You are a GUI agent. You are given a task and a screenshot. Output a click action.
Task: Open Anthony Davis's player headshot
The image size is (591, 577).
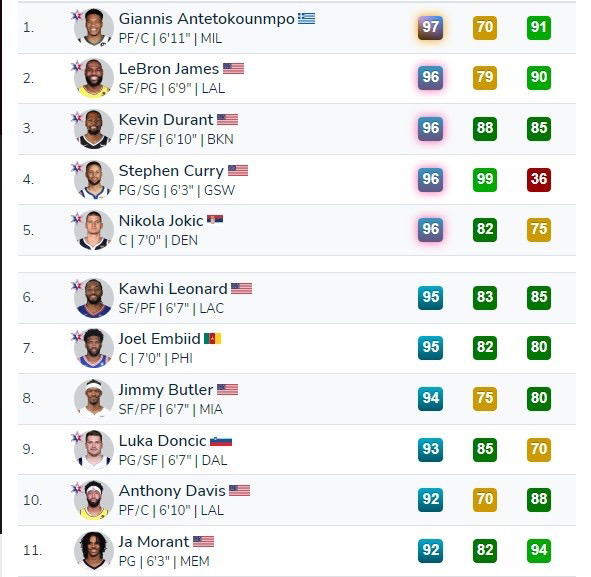click(x=94, y=500)
